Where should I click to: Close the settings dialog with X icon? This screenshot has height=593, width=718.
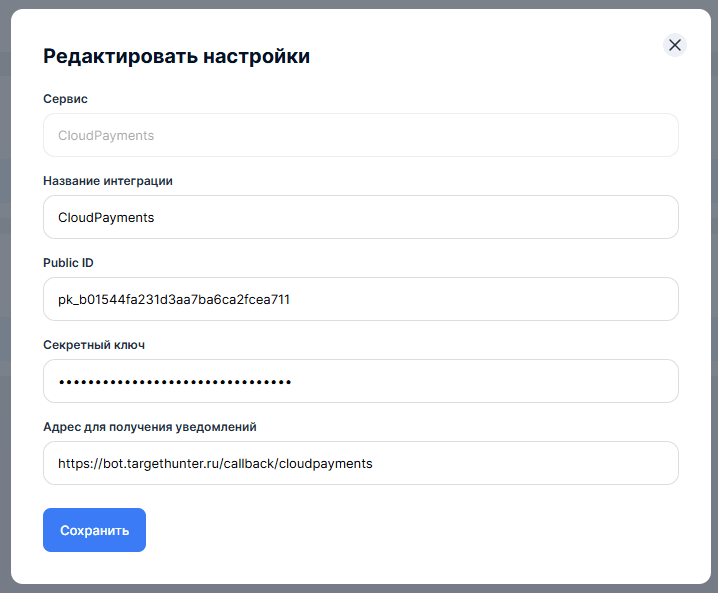click(675, 45)
